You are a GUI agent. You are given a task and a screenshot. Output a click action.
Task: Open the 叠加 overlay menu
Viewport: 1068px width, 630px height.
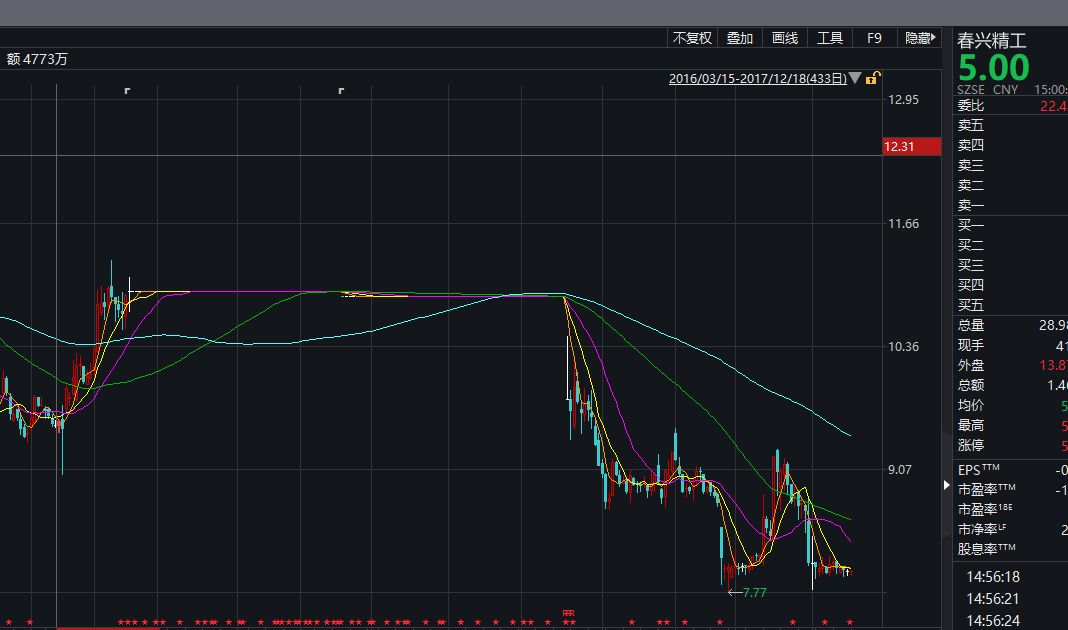(x=740, y=38)
